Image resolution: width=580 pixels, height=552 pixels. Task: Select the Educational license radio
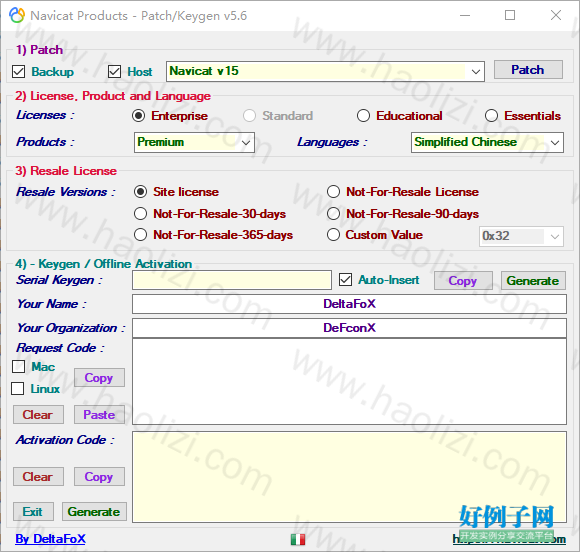point(363,116)
